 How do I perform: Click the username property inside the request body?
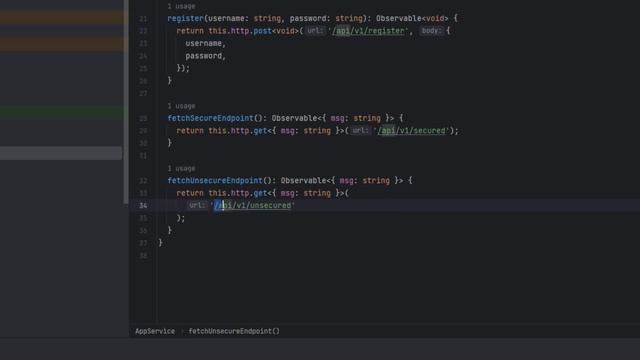203,43
